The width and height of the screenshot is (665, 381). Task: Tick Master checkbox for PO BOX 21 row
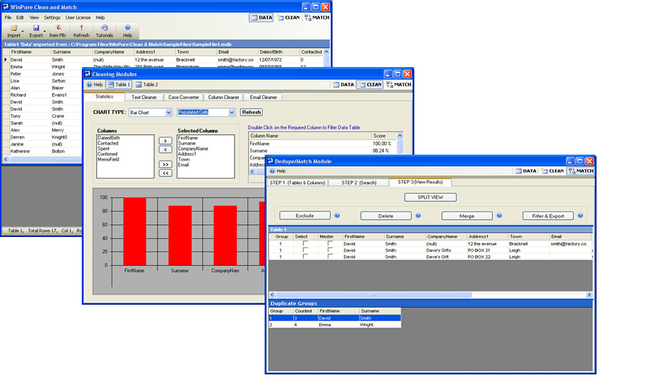click(330, 250)
